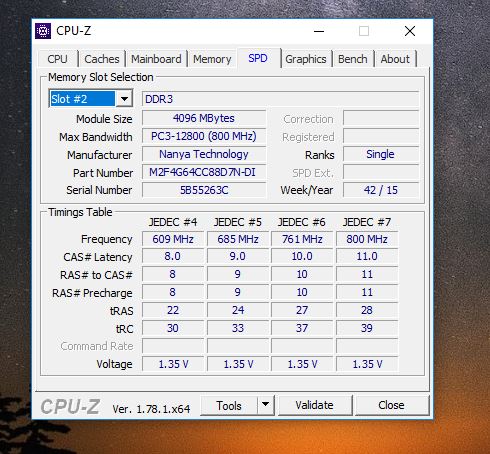Viewport: 490px width, 454px height.
Task: Click the empty SPD Ext. field
Action: coord(381,172)
